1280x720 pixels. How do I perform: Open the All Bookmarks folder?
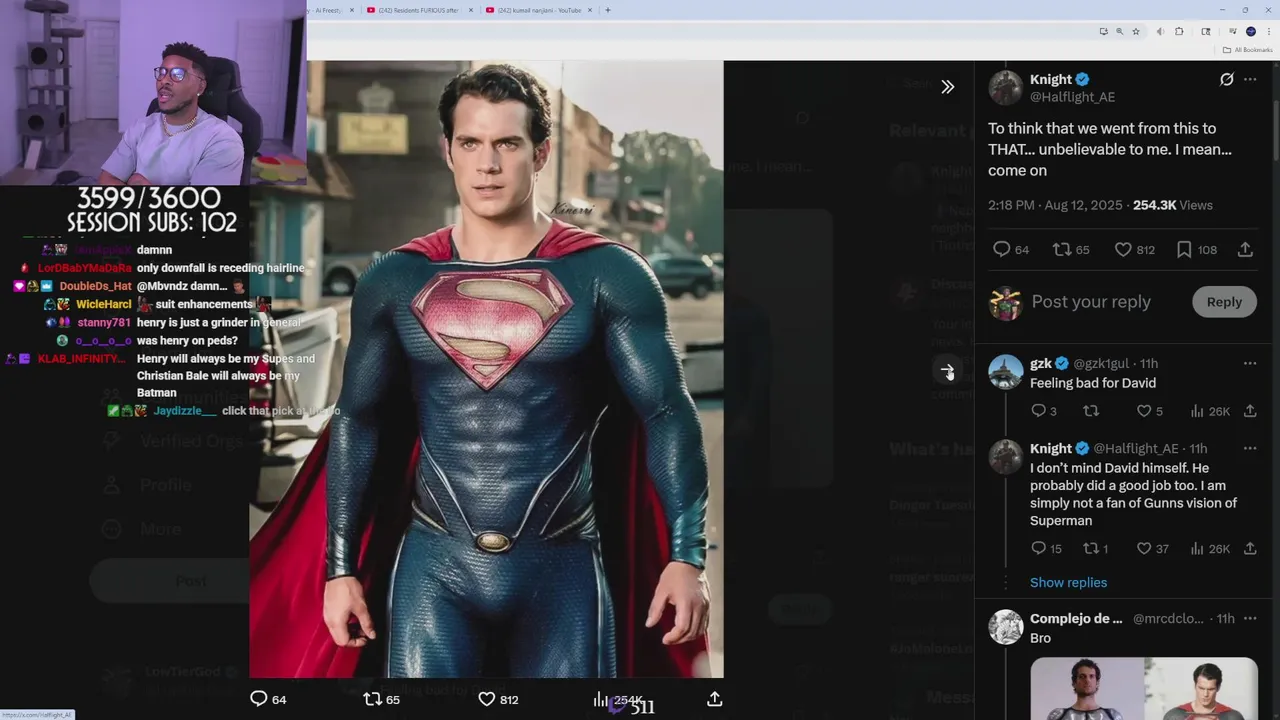pos(1248,50)
